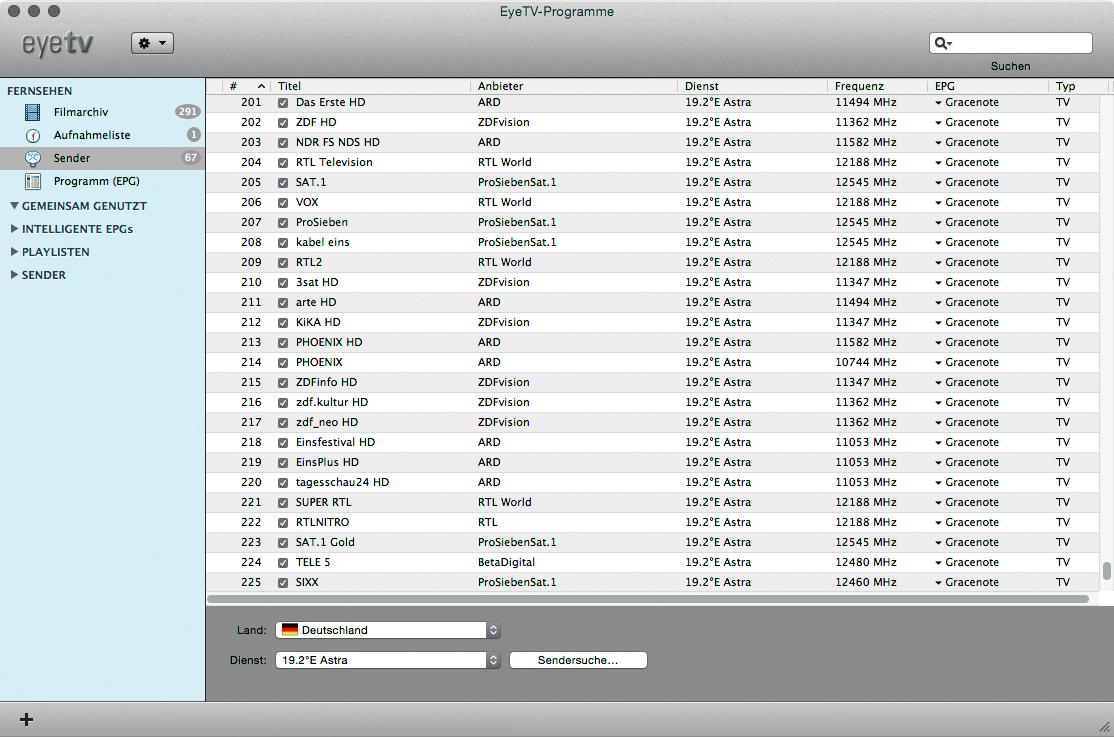This screenshot has width=1114, height=737.
Task: Select the zdf.kultur HD channel title
Action: click(332, 402)
